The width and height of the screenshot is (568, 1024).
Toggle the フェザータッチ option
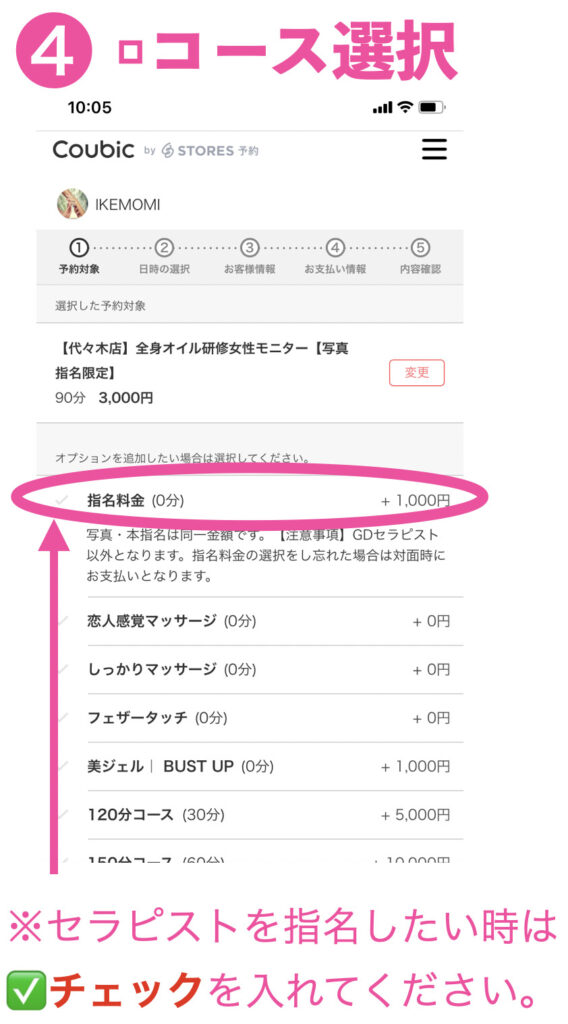pos(250,718)
